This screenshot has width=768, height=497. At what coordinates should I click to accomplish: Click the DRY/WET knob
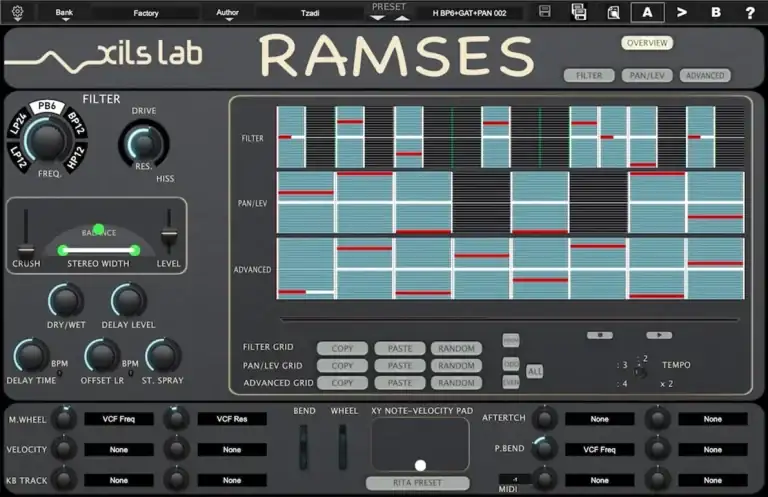pyautogui.click(x=65, y=300)
